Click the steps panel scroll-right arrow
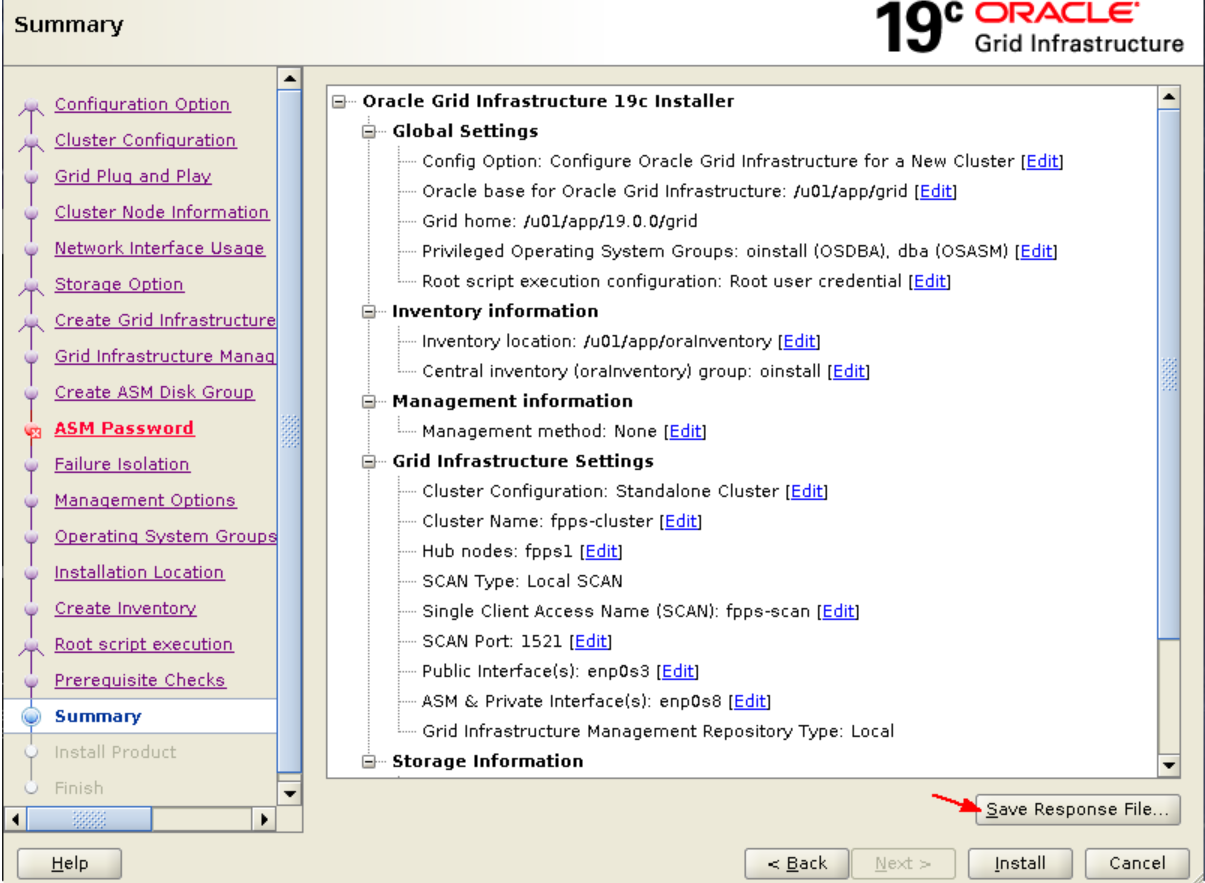Image resolution: width=1205 pixels, height=883 pixels. [265, 819]
